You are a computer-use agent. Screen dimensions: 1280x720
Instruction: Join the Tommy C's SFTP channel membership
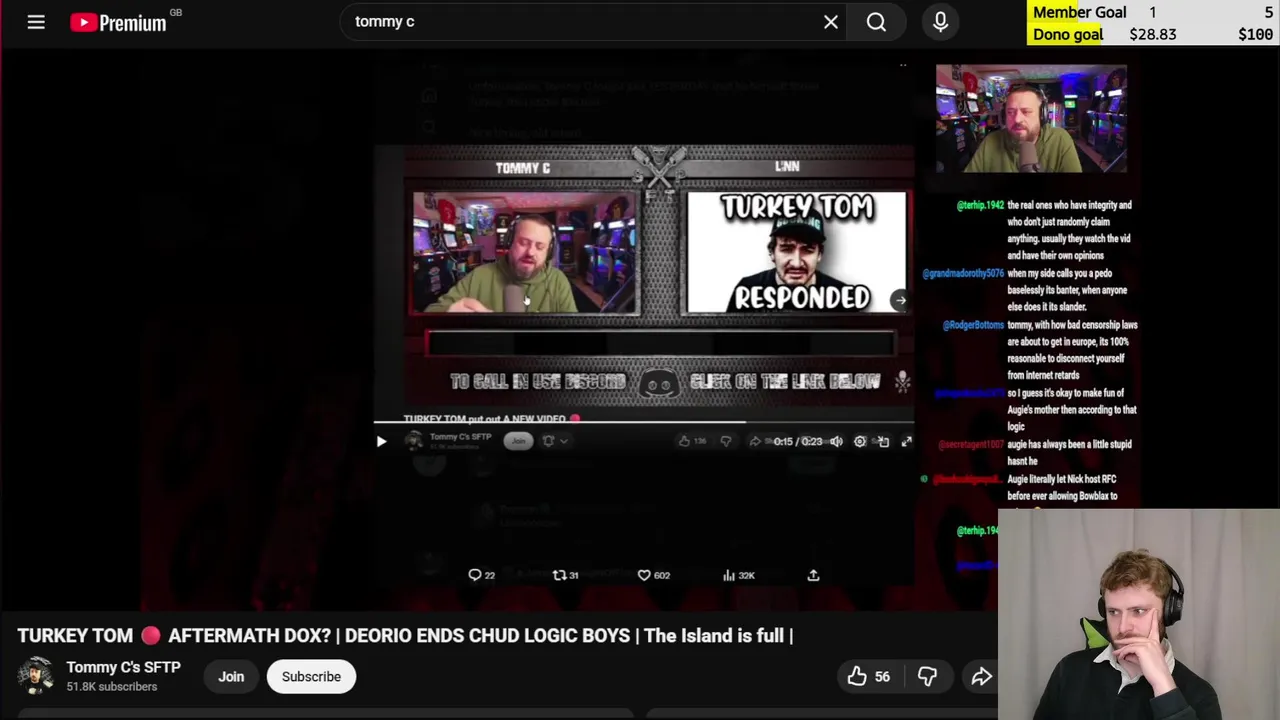click(x=231, y=677)
